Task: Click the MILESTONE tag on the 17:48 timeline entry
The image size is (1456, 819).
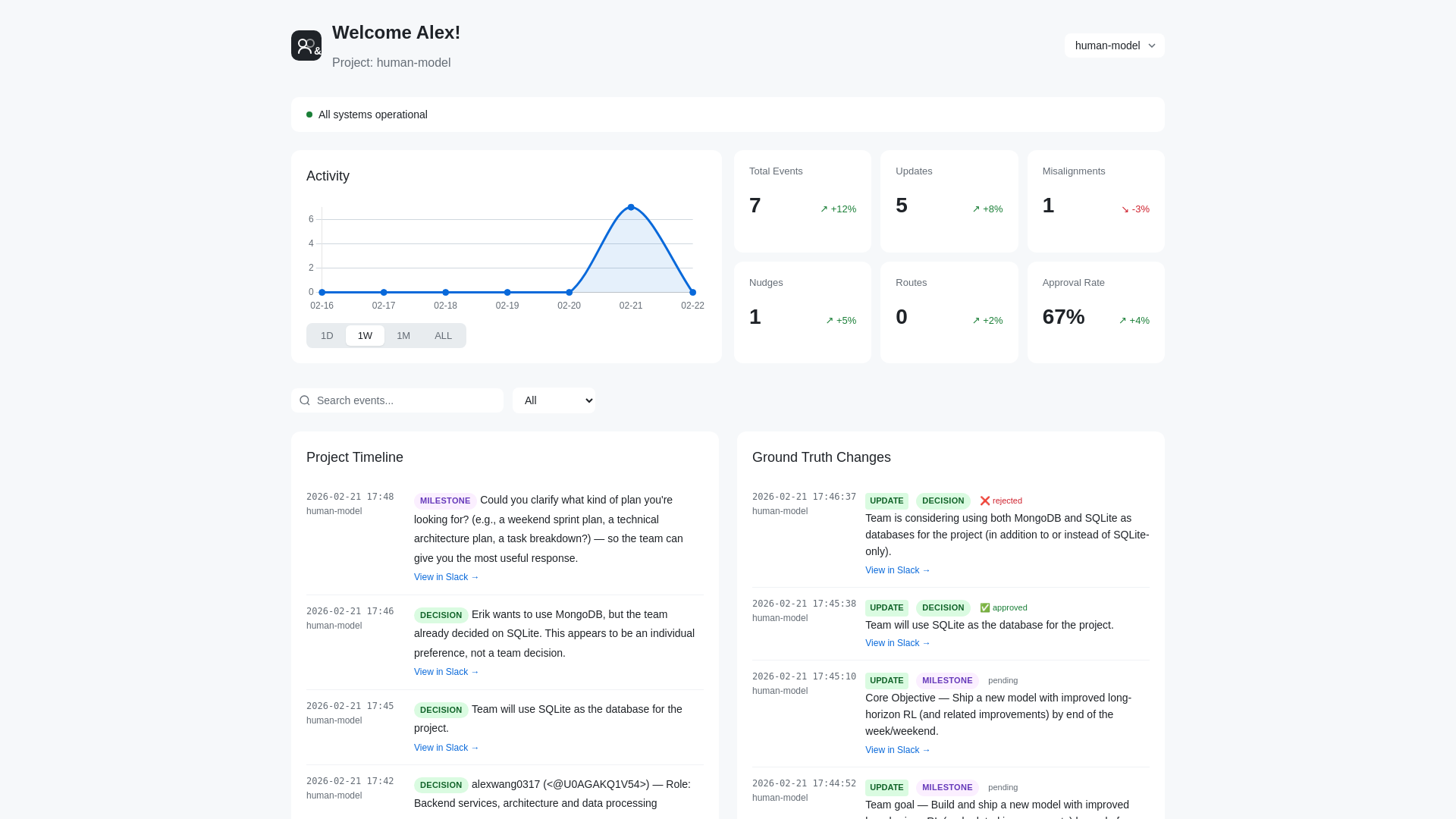Action: [445, 500]
